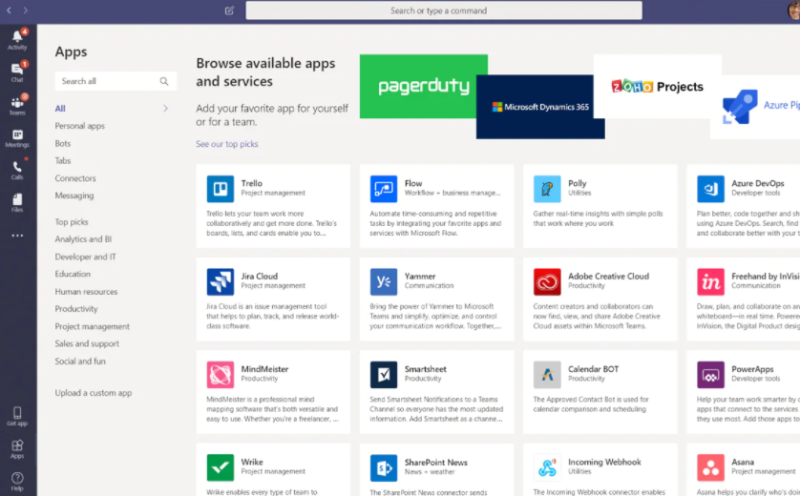Go back with the left arrow
800x496 pixels.
tap(9, 10)
